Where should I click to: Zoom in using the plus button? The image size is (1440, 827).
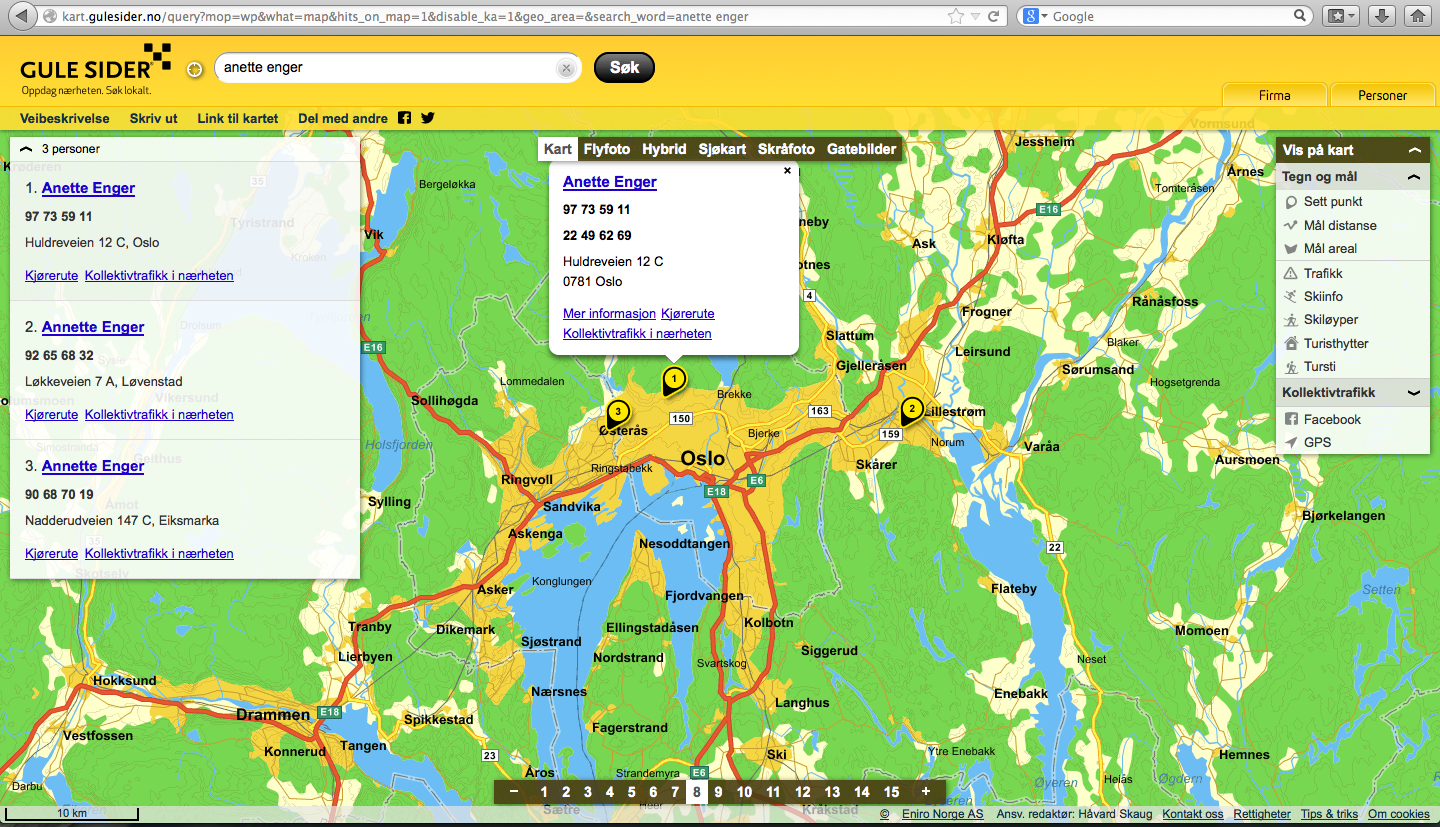click(x=926, y=792)
